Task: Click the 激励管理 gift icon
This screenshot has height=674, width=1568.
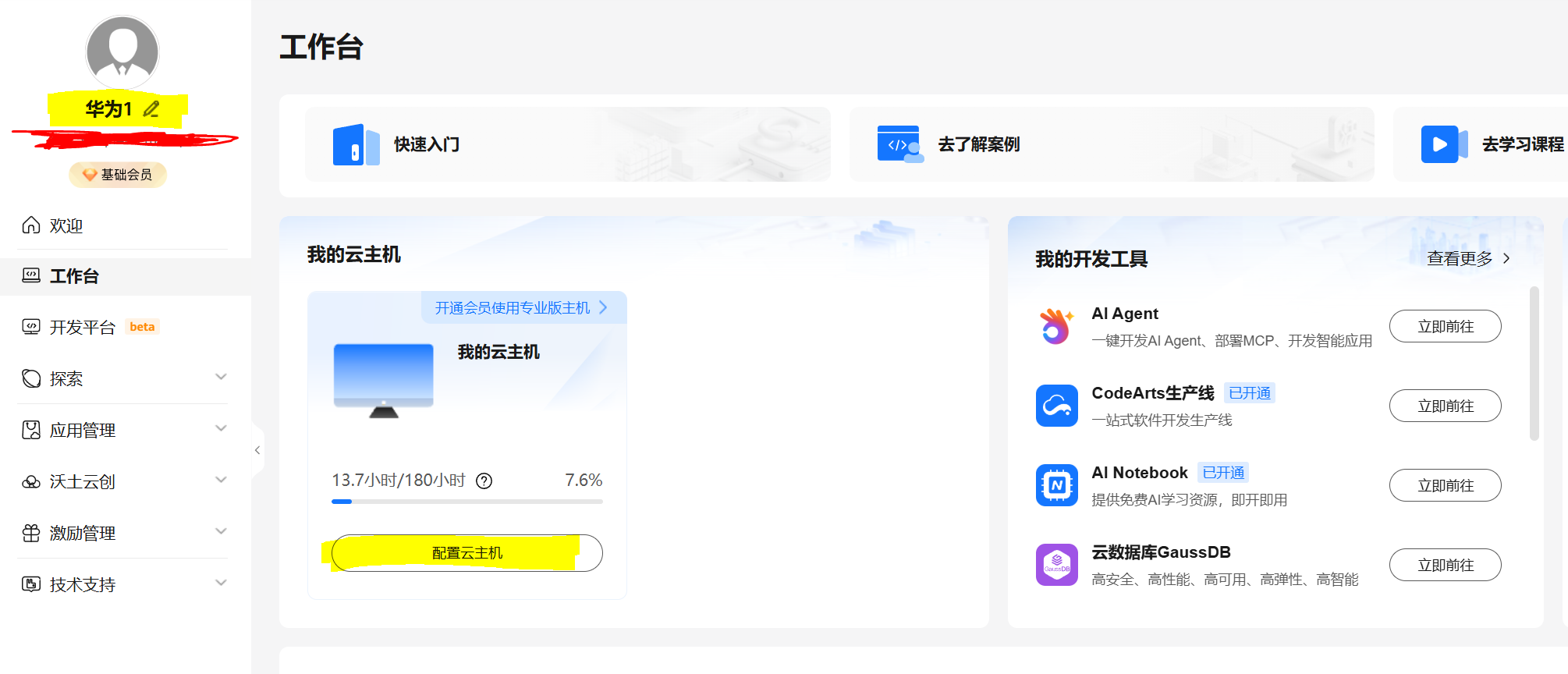Action: click(31, 533)
